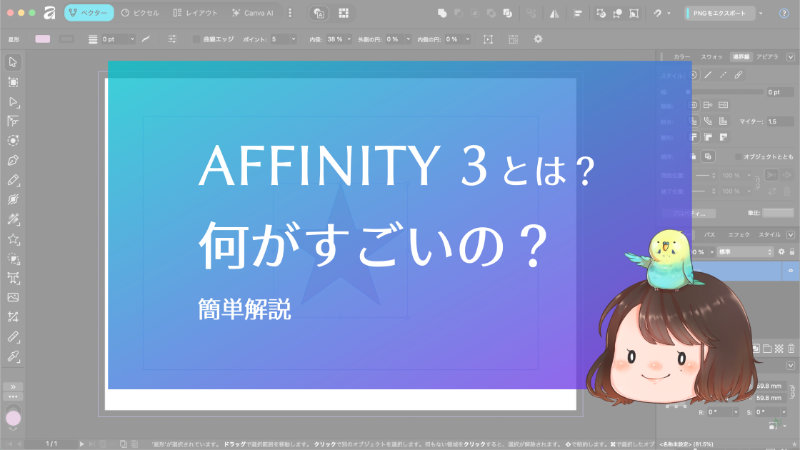Open the 外側の円 percentage dropdown
Viewport: 800px width, 450px height.
[x=408, y=39]
